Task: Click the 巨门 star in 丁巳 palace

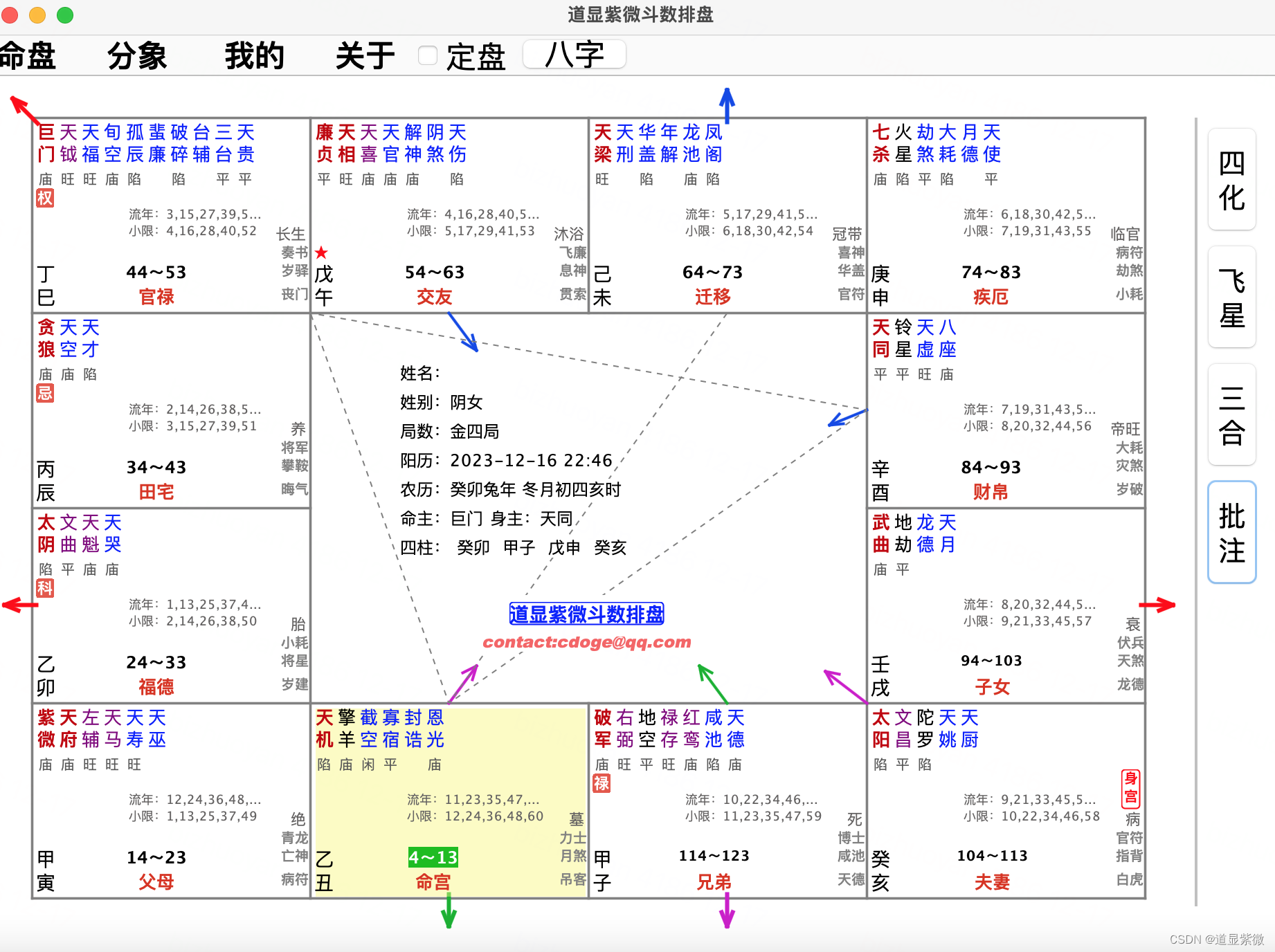Action: tap(46, 143)
